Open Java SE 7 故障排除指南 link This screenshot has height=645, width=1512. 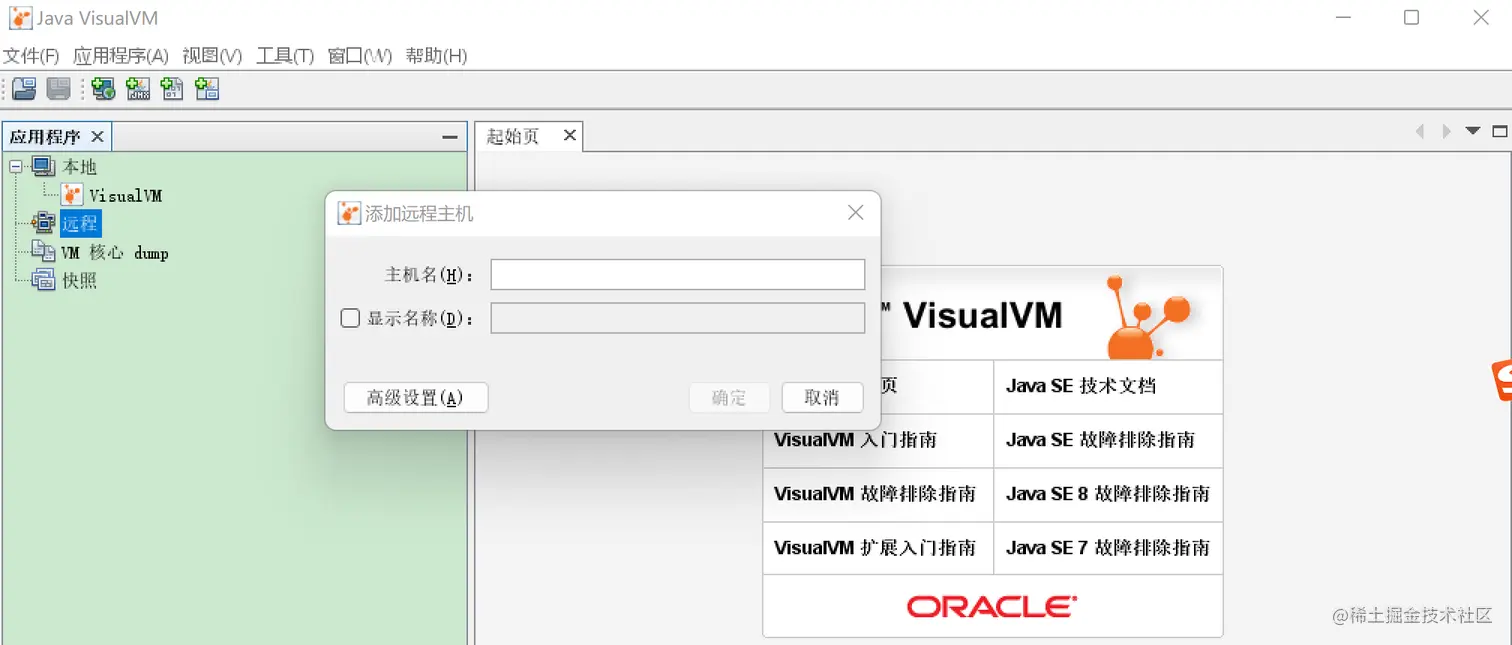[x=1108, y=548]
